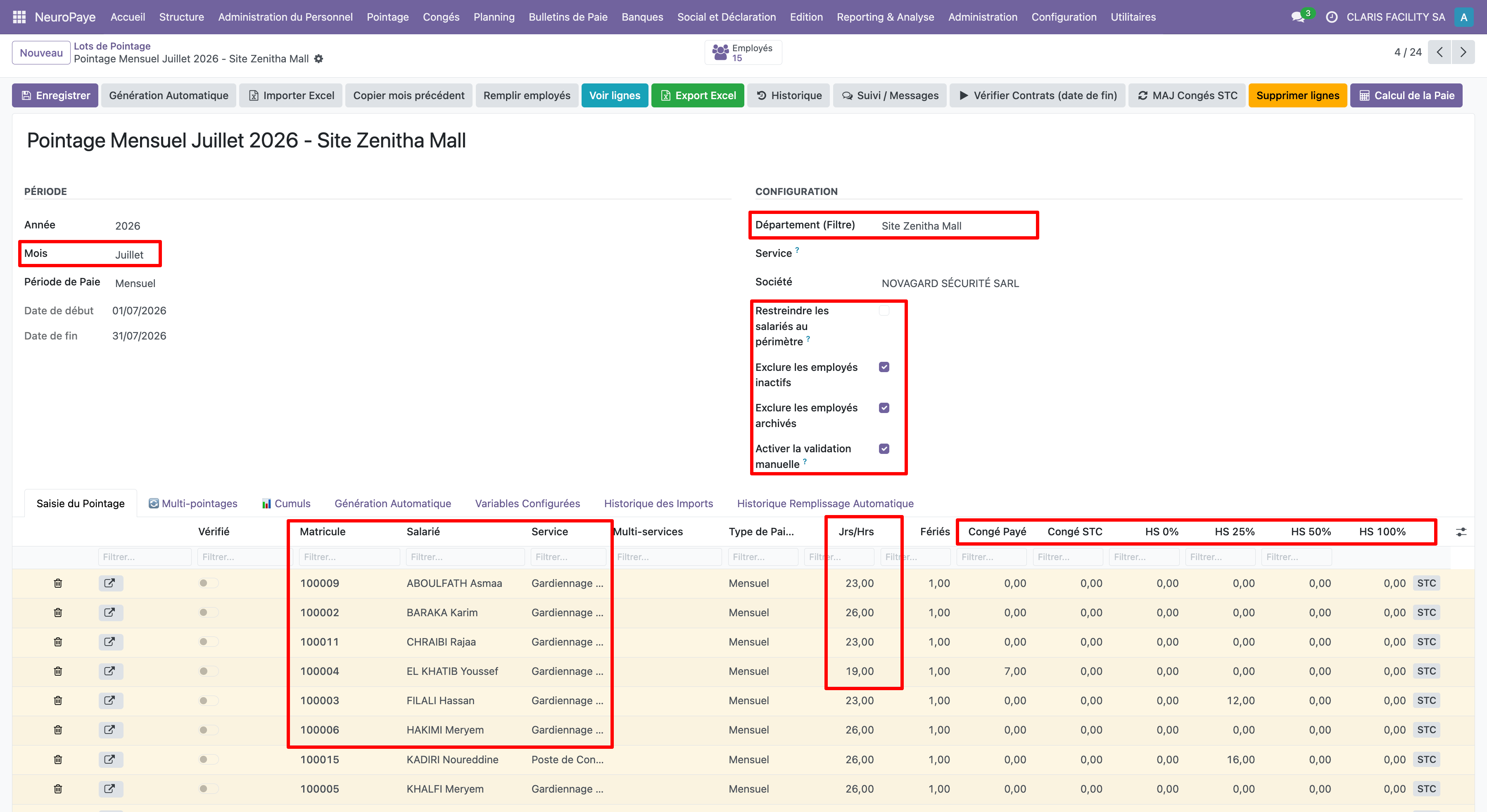Screen dimensions: 1487x812
Task: Enable Restreindre les salariés au périmètre checkbox
Action: (x=884, y=311)
